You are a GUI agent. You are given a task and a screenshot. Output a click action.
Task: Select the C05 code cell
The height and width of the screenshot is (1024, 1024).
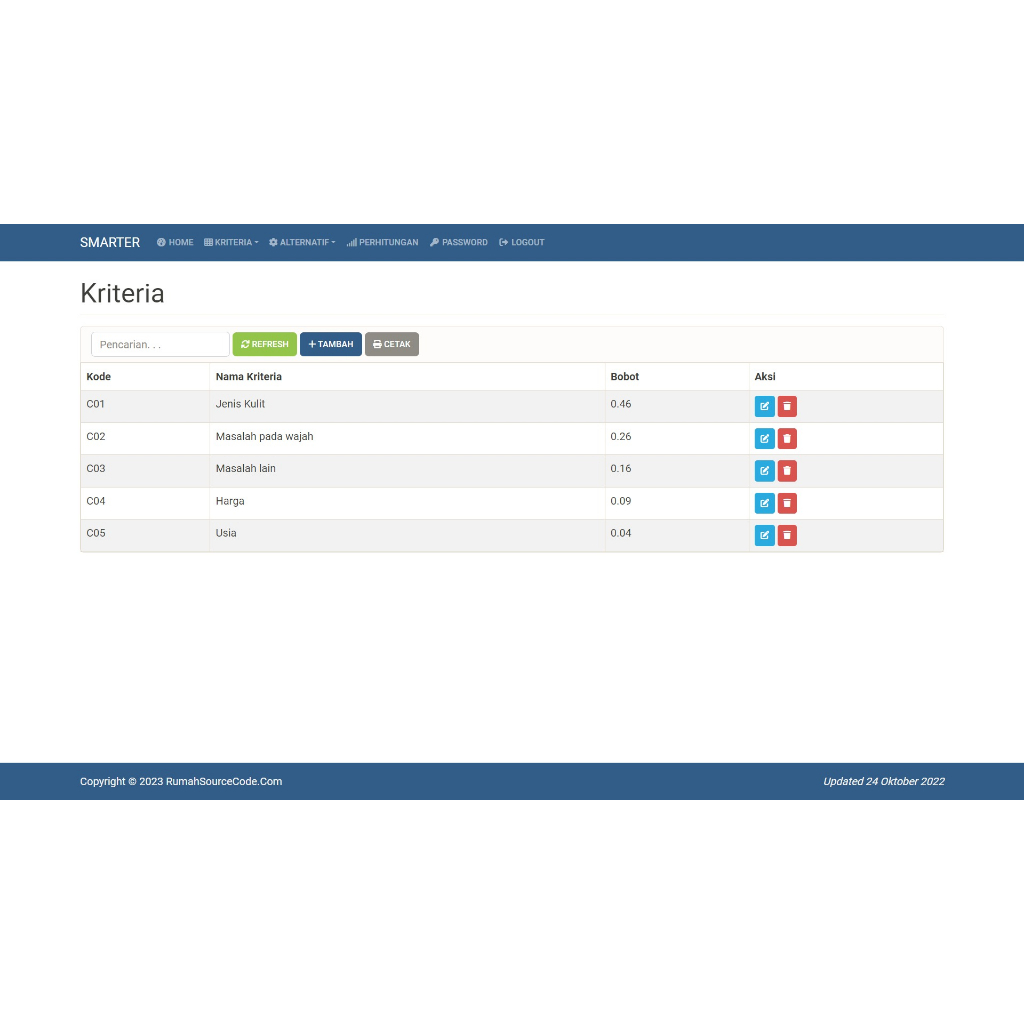click(x=145, y=536)
